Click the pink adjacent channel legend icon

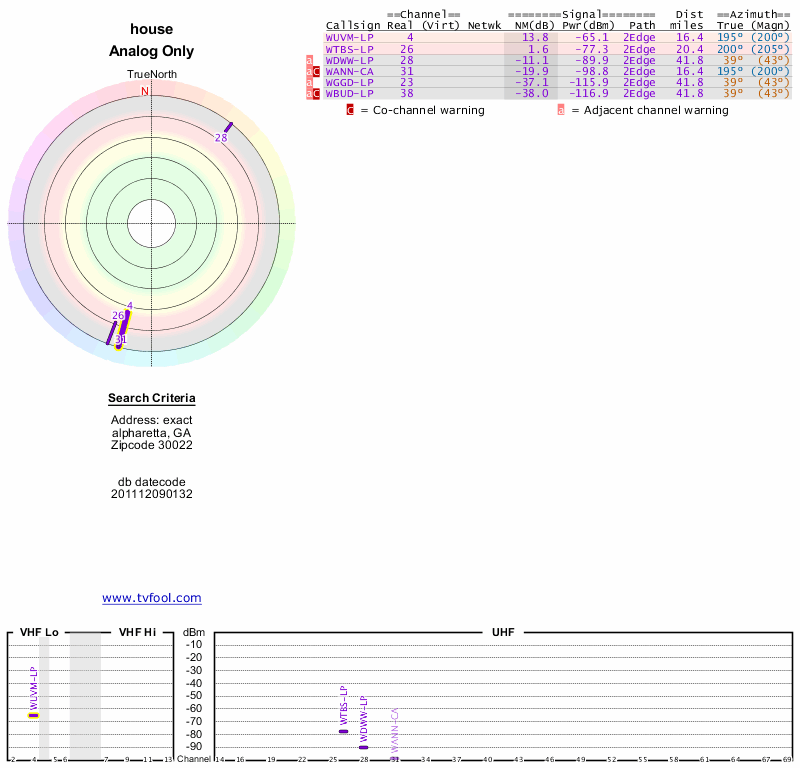pyautogui.click(x=560, y=110)
